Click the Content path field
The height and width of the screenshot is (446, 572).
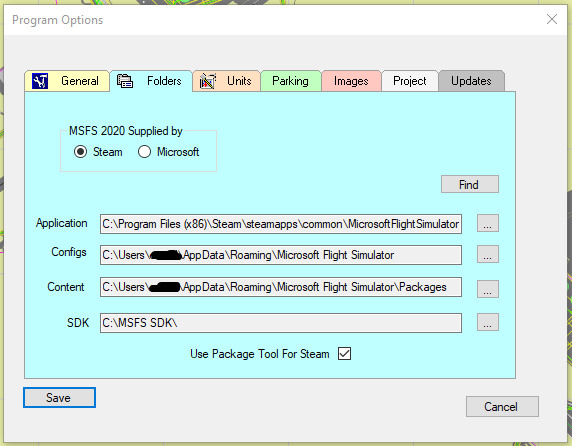pyautogui.click(x=281, y=287)
